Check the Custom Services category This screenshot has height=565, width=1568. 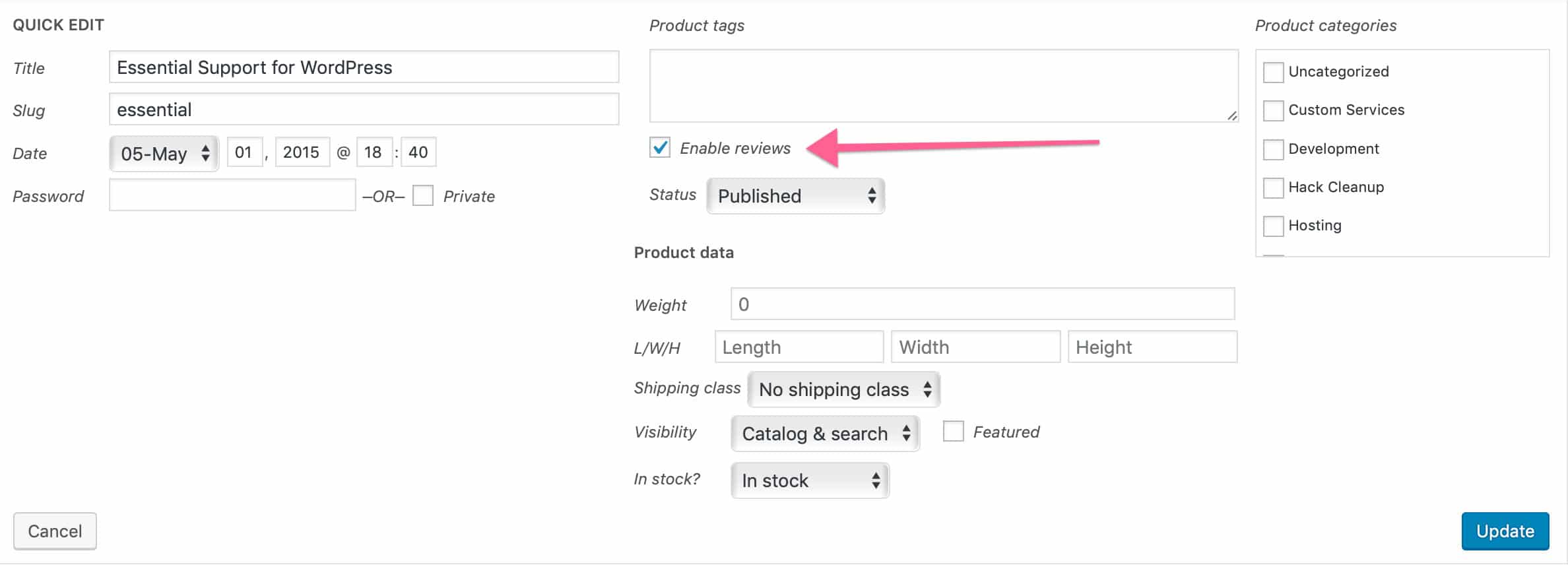[x=1273, y=110]
